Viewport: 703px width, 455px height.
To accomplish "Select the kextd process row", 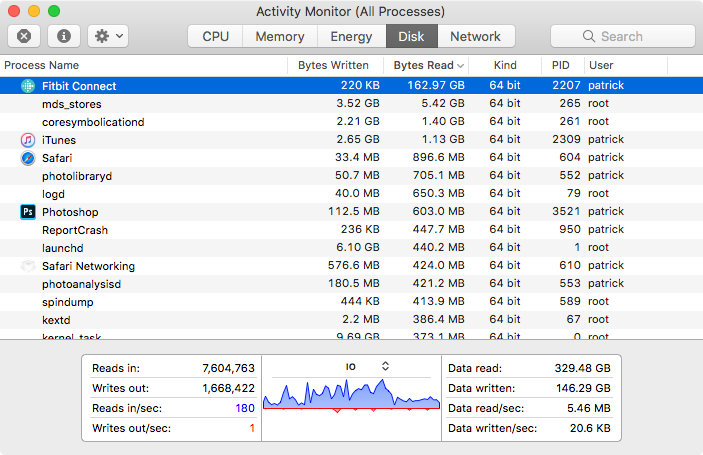I will [x=352, y=320].
